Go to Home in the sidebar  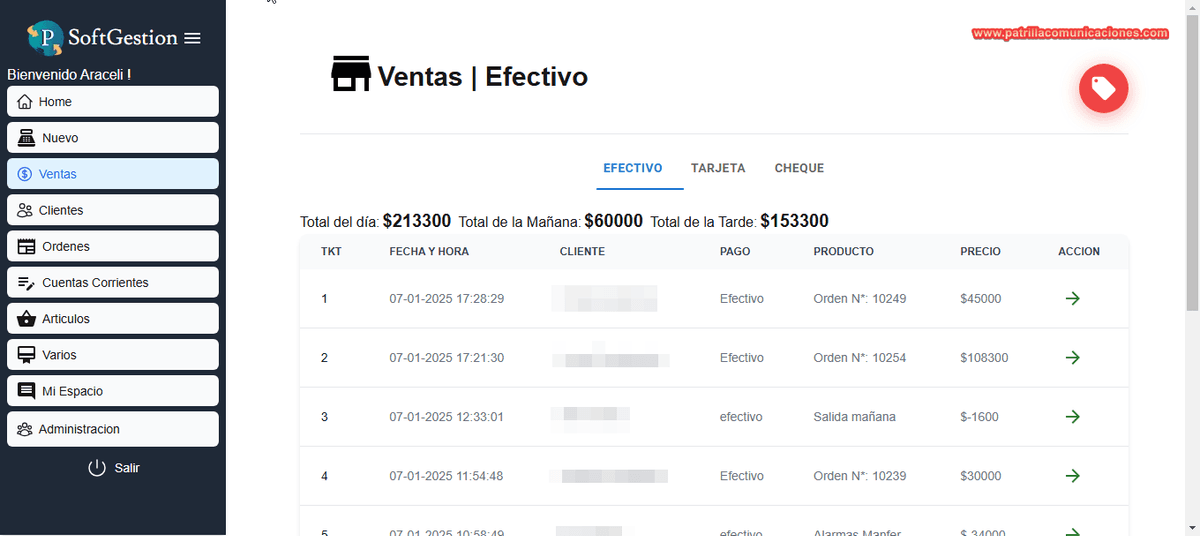(113, 102)
